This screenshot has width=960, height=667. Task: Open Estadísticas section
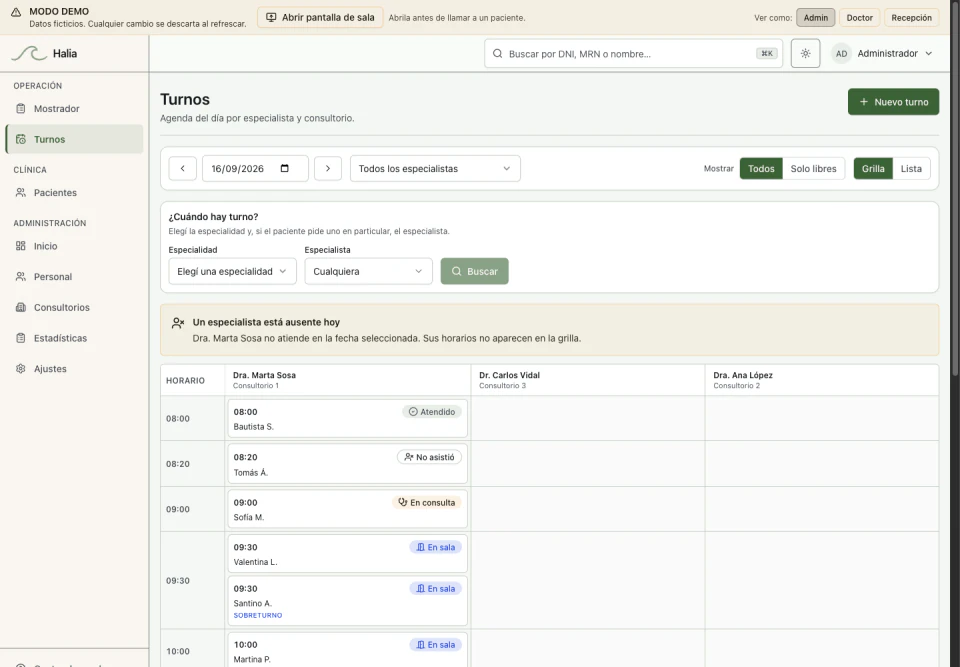tap(74, 337)
